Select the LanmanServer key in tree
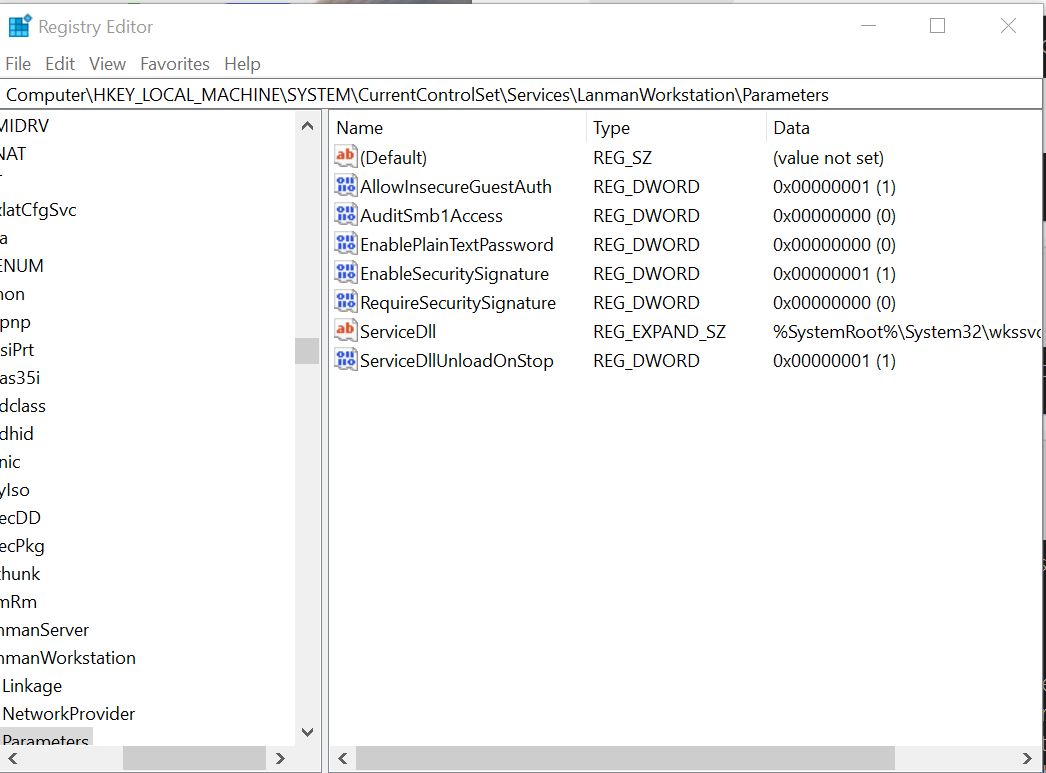This screenshot has height=773, width=1046. pyautogui.click(x=45, y=630)
